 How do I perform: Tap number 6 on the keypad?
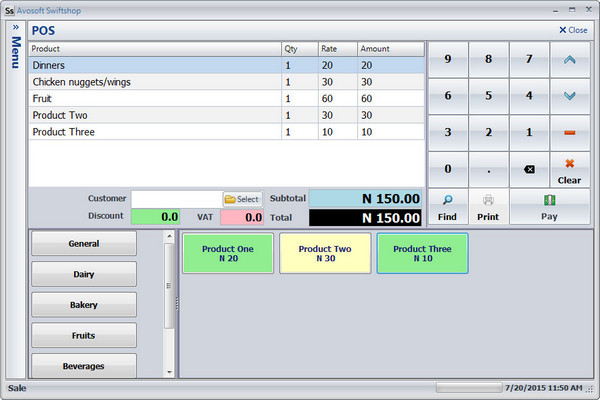(448, 96)
